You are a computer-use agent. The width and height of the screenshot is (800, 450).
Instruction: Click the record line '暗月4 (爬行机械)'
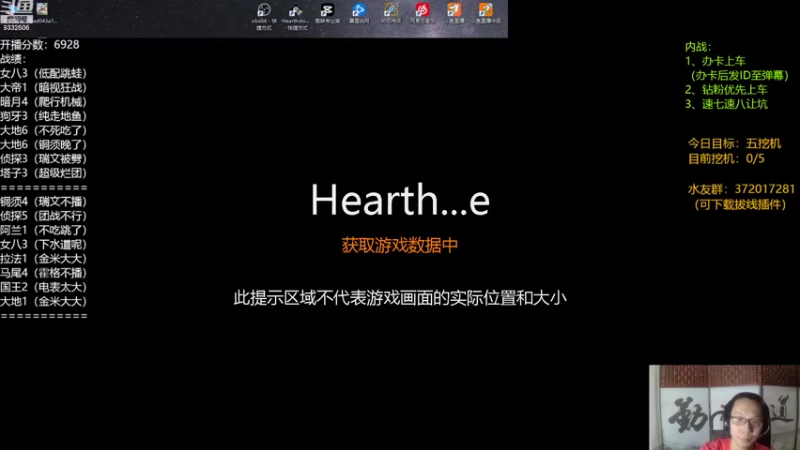(43, 102)
